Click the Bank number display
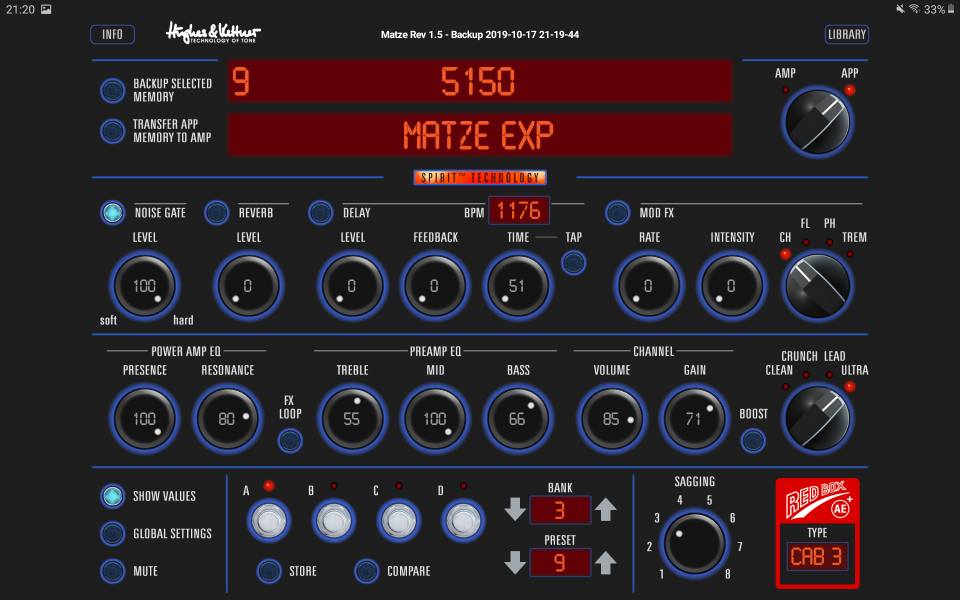The width and height of the screenshot is (960, 600). point(560,510)
